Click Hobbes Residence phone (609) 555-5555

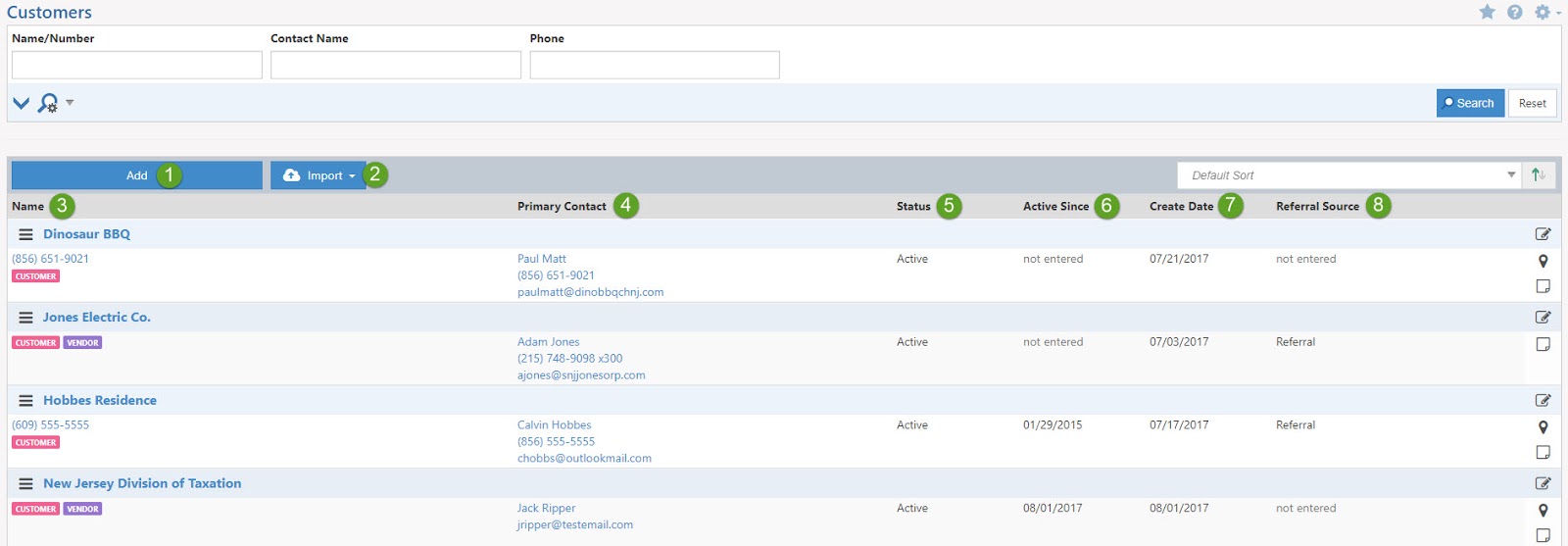click(50, 425)
